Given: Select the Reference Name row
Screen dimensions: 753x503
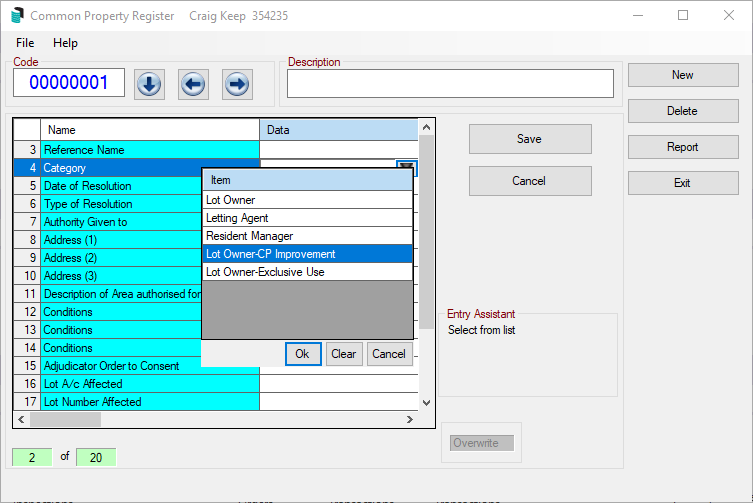Looking at the screenshot, I should click(150, 150).
